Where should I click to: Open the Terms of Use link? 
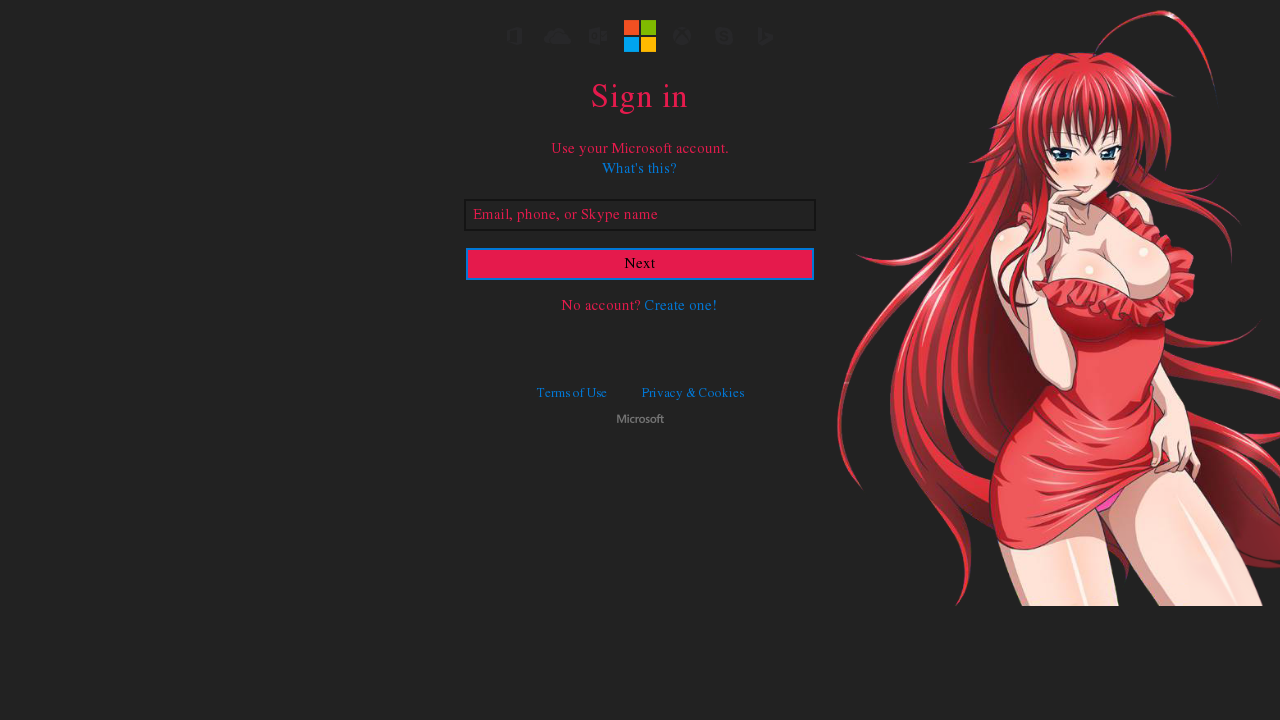point(572,393)
